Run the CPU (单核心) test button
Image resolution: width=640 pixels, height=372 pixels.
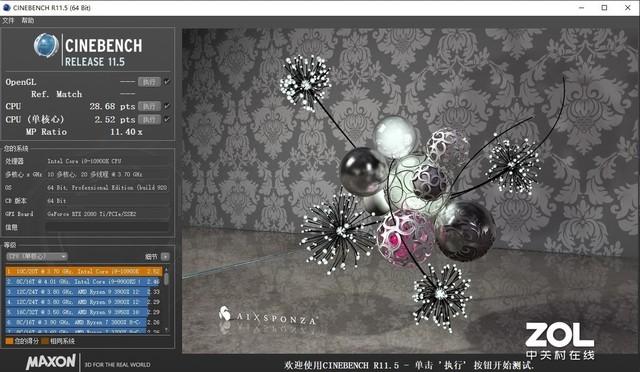(x=149, y=120)
